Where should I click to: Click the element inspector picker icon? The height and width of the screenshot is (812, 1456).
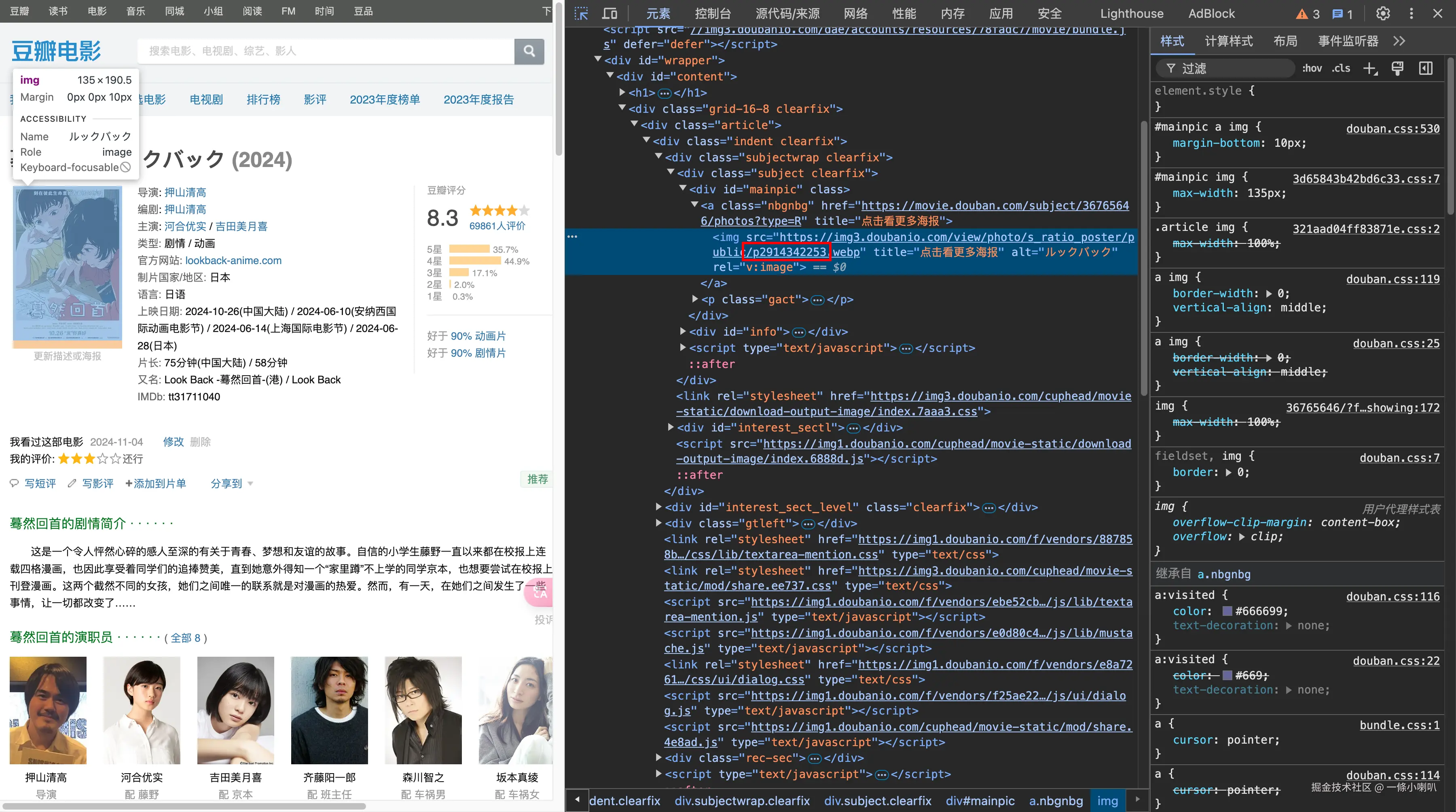pyautogui.click(x=580, y=14)
